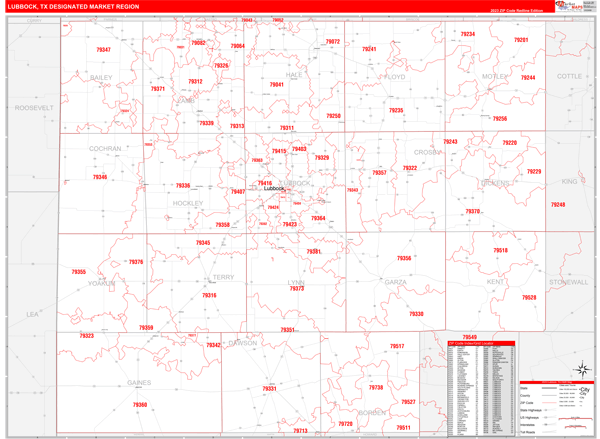Click ZIP code 79364 label
This screenshot has height=439, width=600.
tap(318, 218)
